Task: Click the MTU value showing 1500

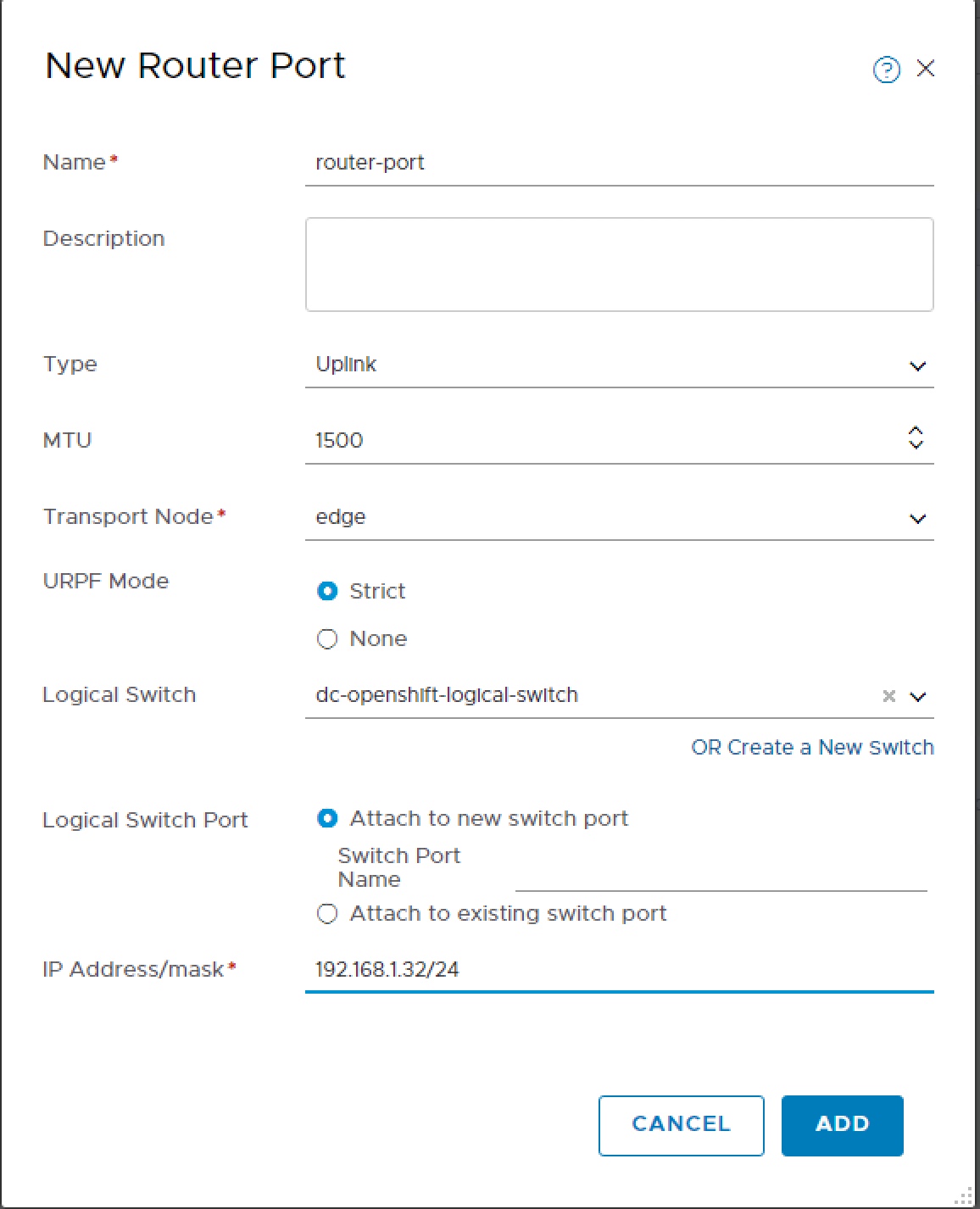Action: tap(509, 440)
